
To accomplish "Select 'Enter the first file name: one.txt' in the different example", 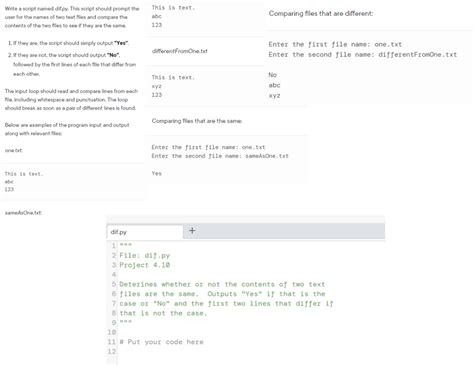I will pyautogui.click(x=335, y=44).
